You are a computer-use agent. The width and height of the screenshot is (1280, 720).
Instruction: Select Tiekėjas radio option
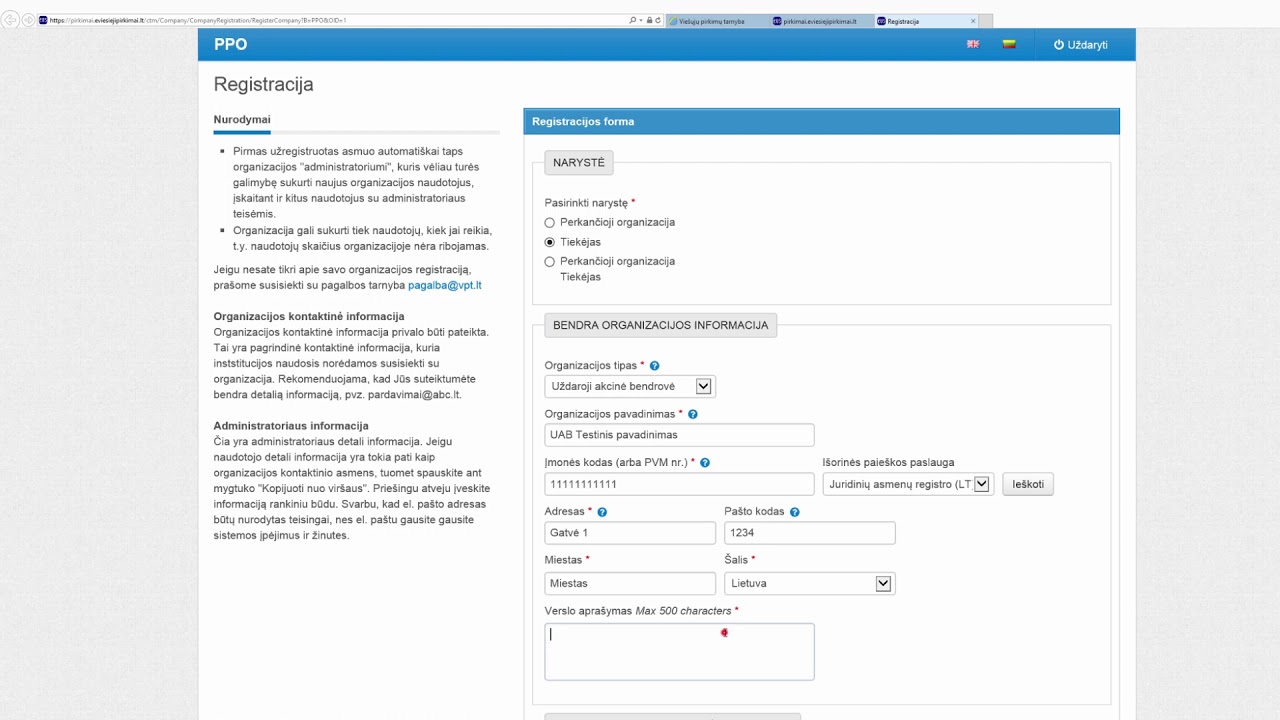(x=549, y=242)
